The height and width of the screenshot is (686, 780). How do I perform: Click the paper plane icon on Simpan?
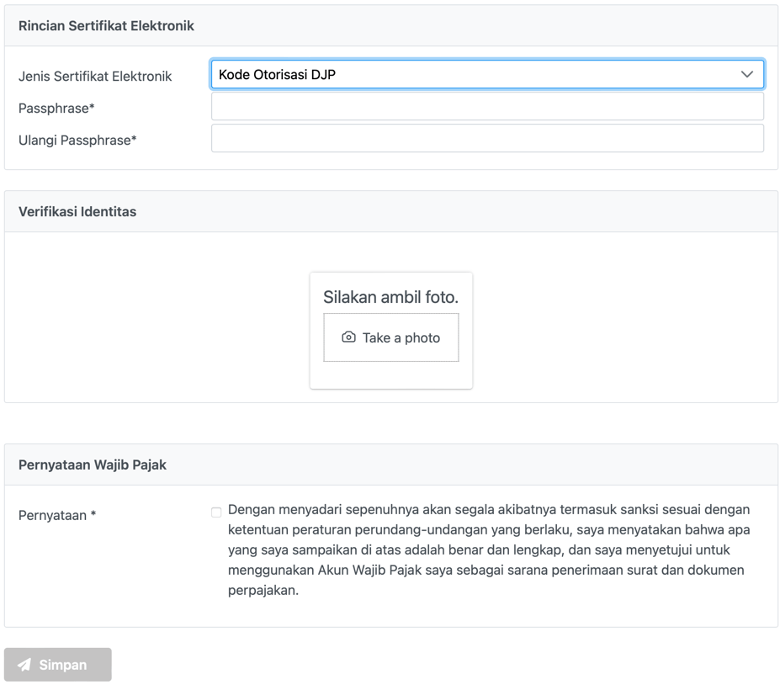[x=25, y=665]
